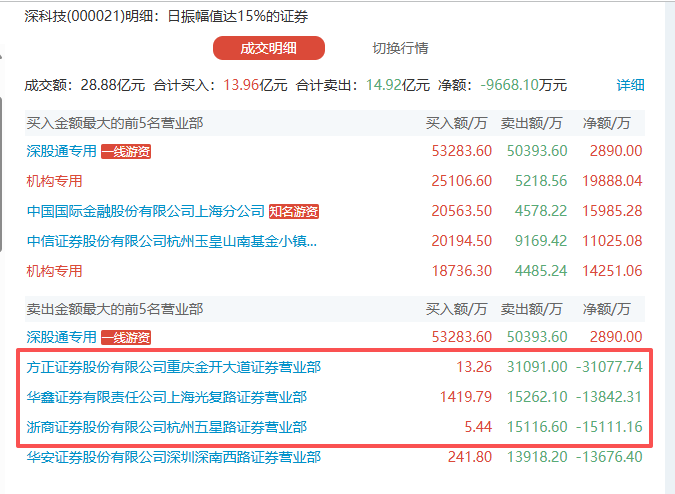Click the 成交额 28.88亿元 value
Screen dimensions: 675x494
(x=113, y=85)
